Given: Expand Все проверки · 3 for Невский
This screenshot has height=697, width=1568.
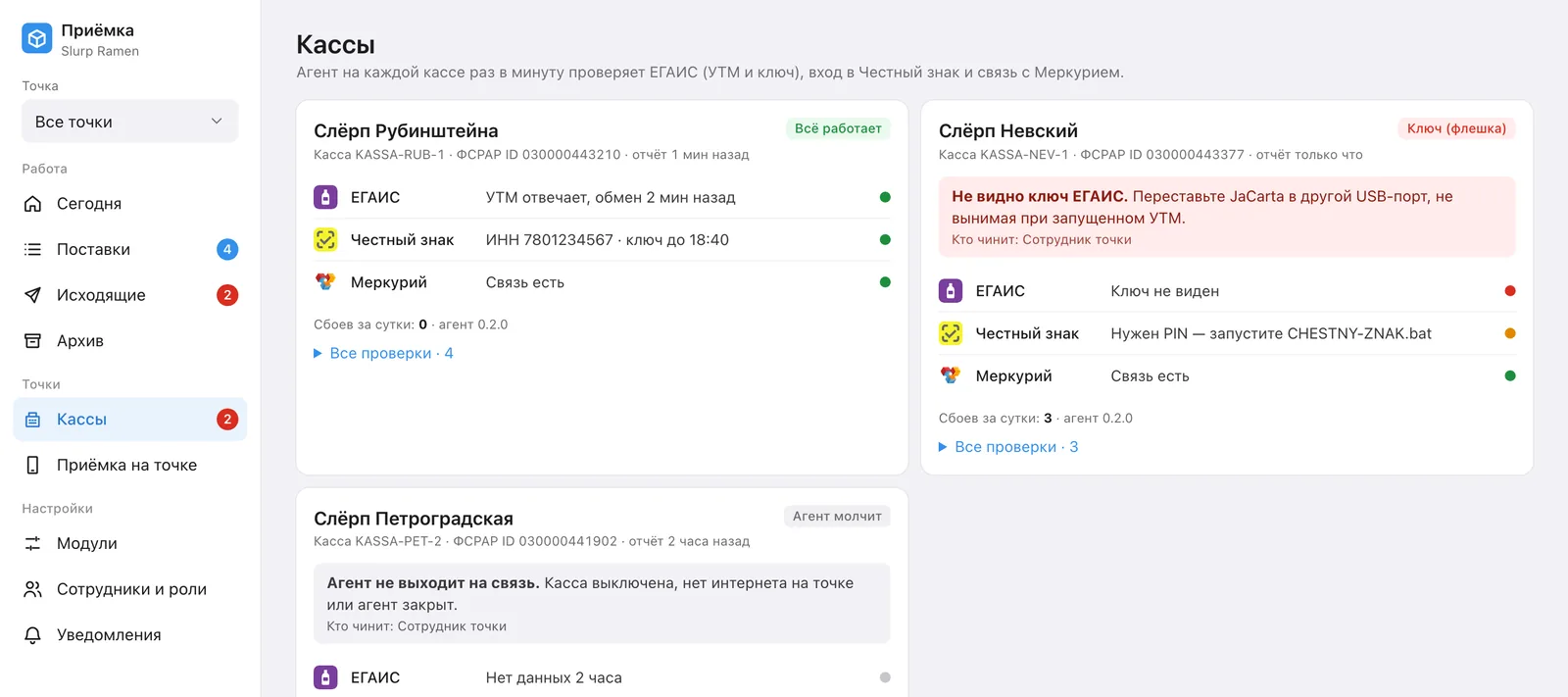Looking at the screenshot, I should pos(1008,447).
